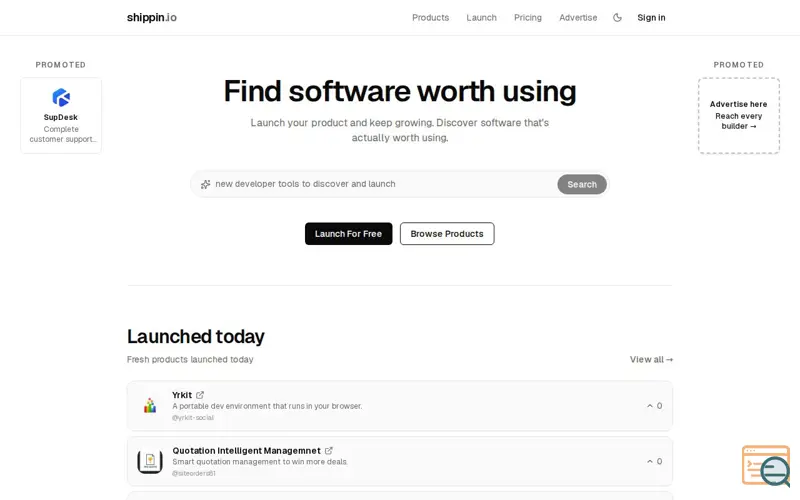Upvote the Yrkit product
Viewport: 800px width, 500px height.
click(x=654, y=406)
